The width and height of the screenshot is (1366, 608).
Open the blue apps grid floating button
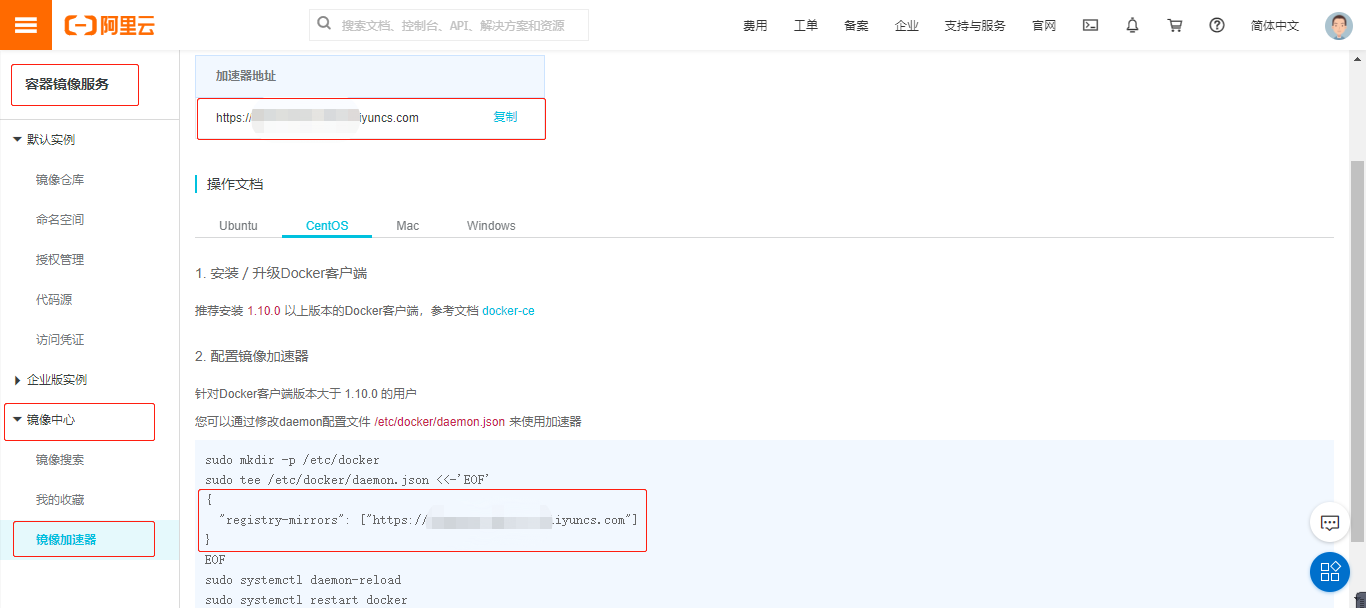pyautogui.click(x=1330, y=572)
